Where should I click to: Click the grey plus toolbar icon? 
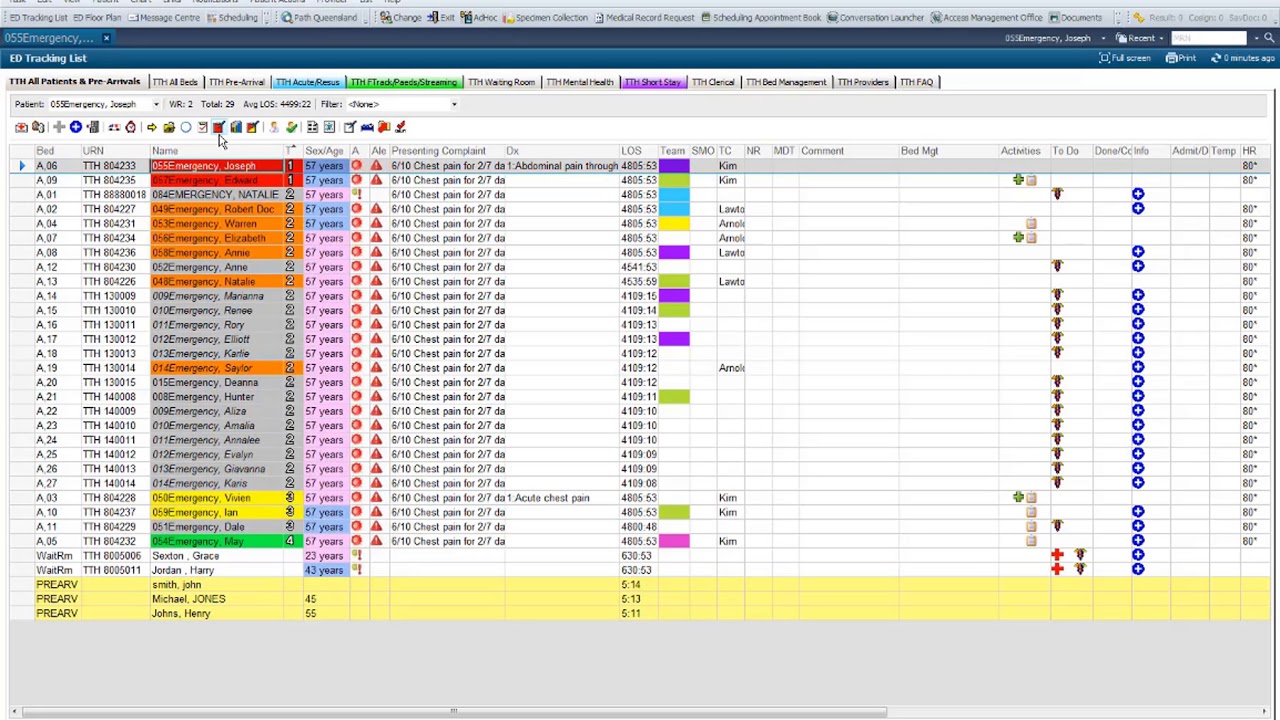pos(59,127)
